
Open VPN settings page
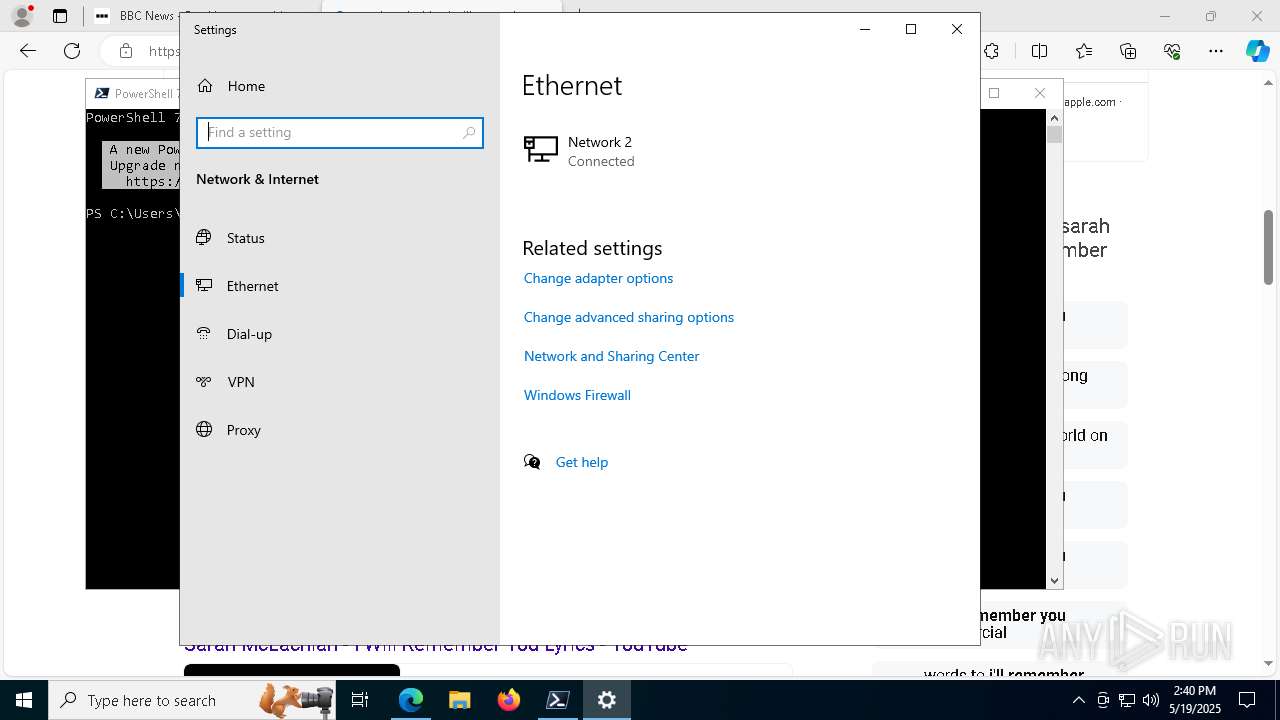pos(340,382)
